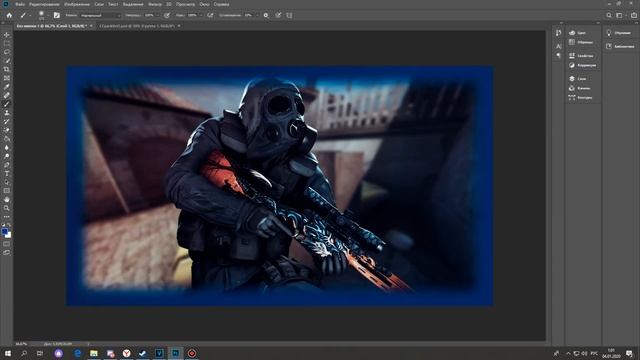
Task: Select the Pen tool
Action: point(7,165)
